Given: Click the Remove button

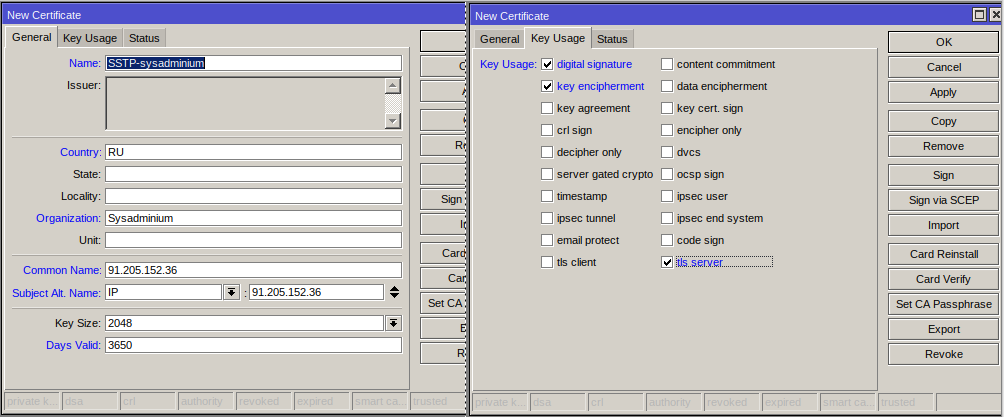Looking at the screenshot, I should coord(943,146).
